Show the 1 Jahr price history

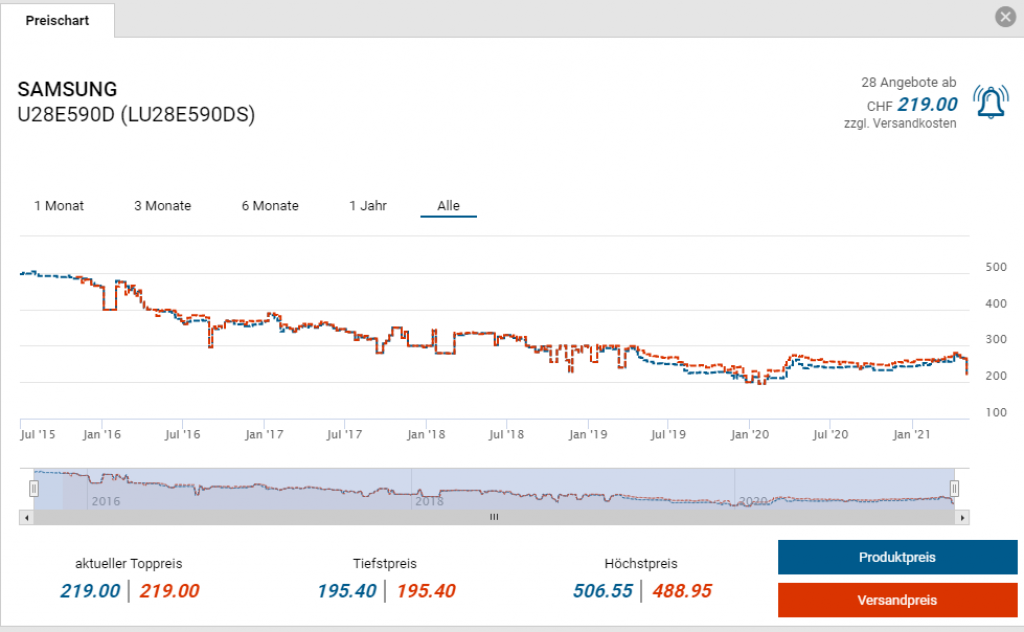[368, 206]
